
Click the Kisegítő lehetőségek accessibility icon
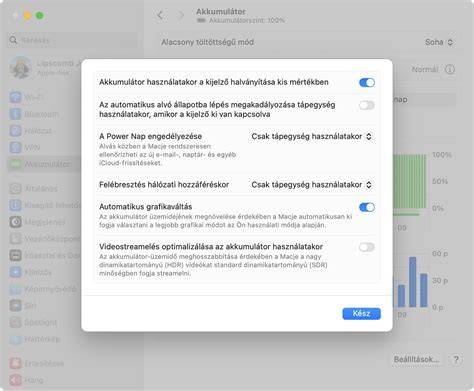pyautogui.click(x=15, y=205)
